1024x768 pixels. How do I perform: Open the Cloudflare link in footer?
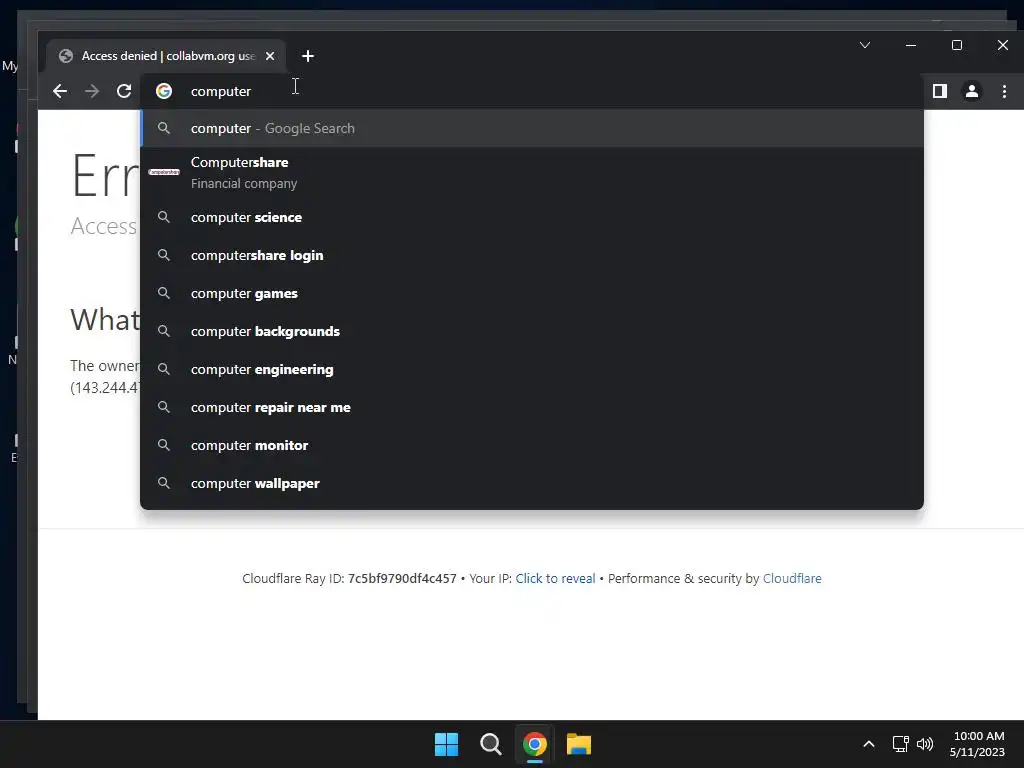tap(792, 579)
